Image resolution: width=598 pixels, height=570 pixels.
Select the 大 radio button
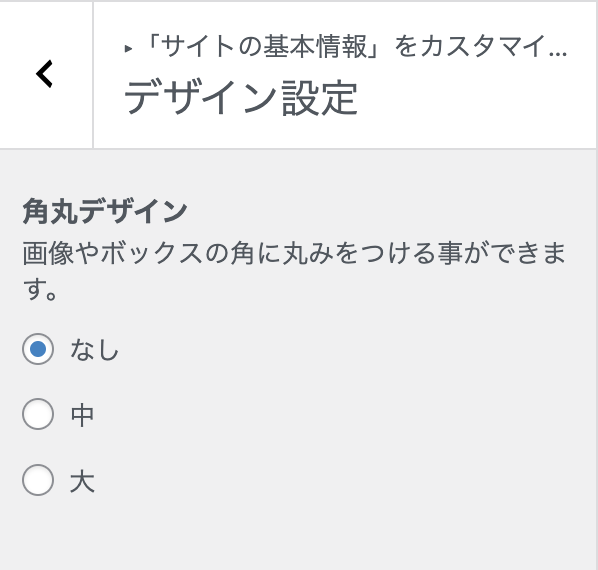click(x=38, y=480)
